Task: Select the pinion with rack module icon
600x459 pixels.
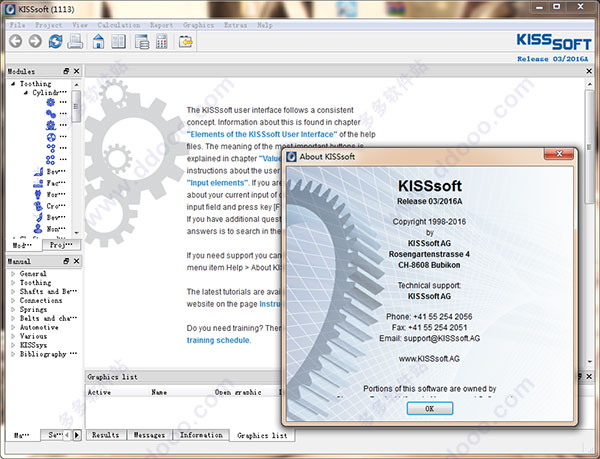Action: pyautogui.click(x=51, y=125)
